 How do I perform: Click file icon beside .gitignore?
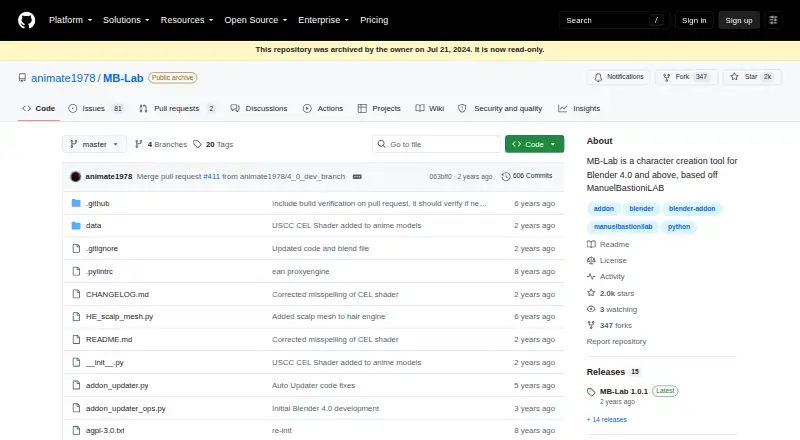coord(76,249)
